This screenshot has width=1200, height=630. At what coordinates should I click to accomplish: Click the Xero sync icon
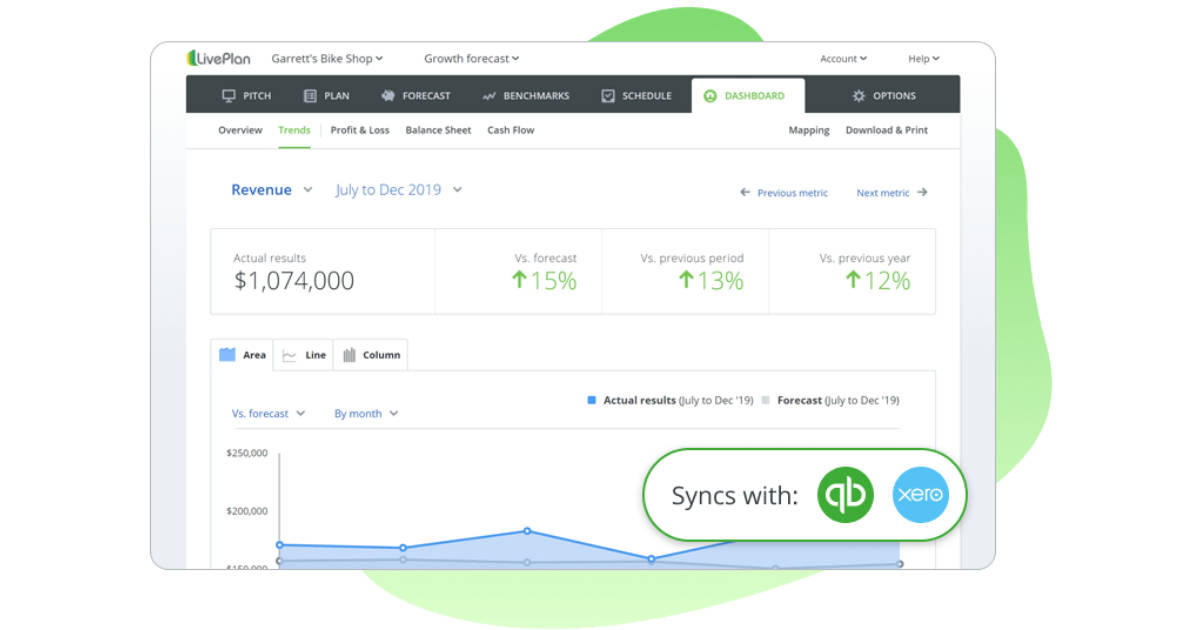921,494
